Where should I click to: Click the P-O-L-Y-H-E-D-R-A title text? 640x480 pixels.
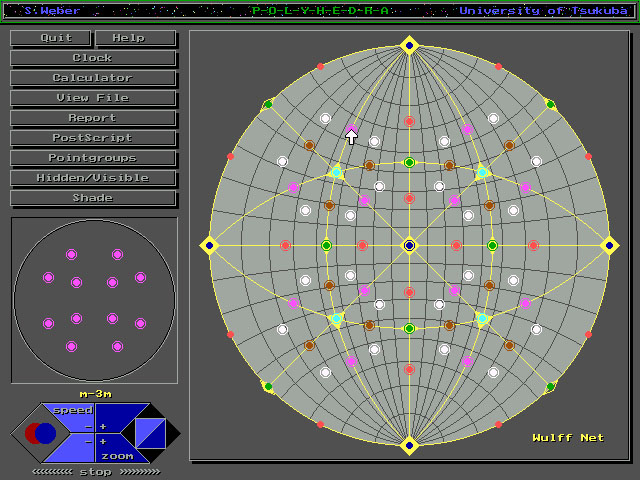click(320, 11)
